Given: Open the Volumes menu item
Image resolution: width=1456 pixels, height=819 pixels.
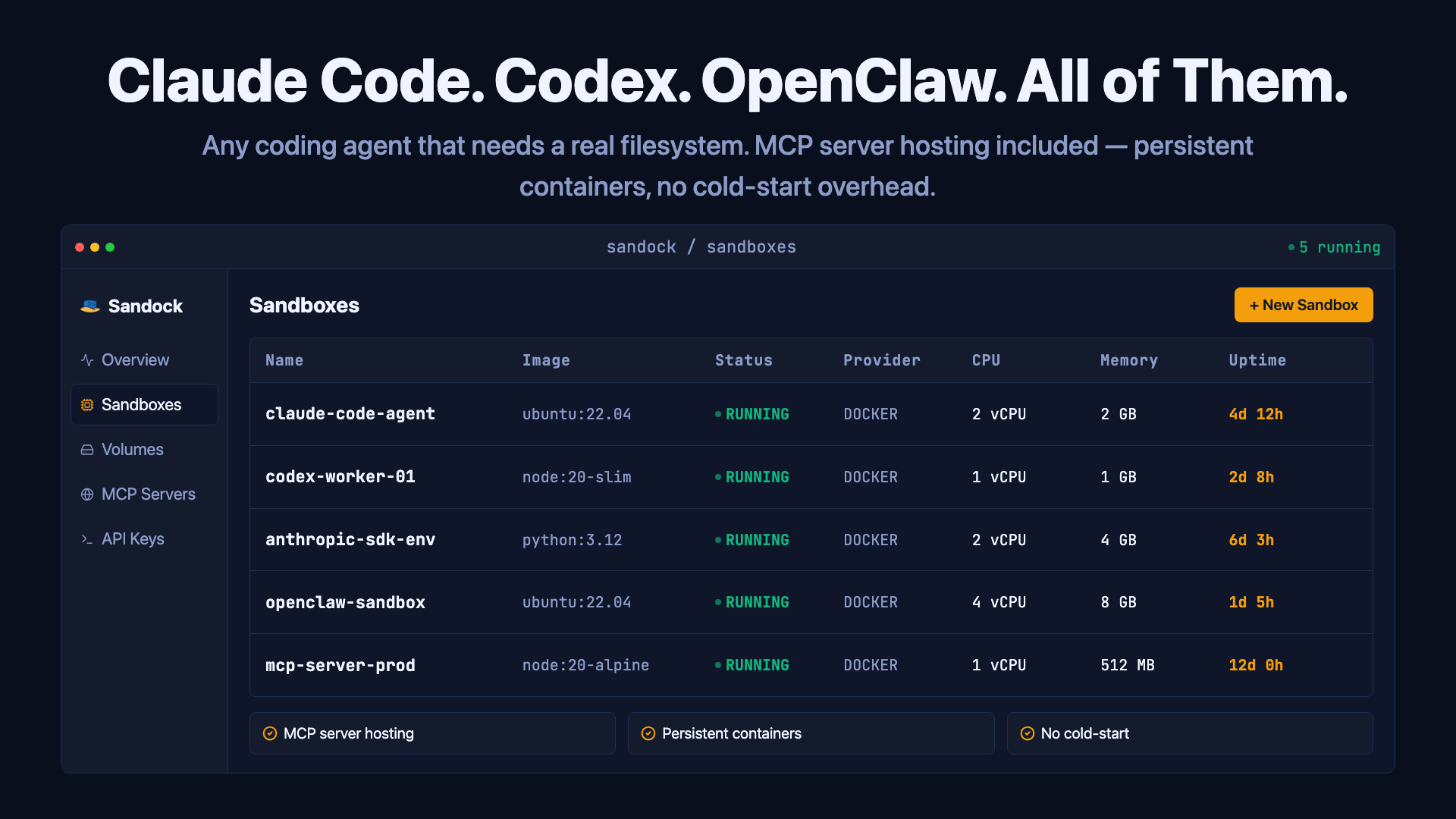Looking at the screenshot, I should click(x=133, y=450).
